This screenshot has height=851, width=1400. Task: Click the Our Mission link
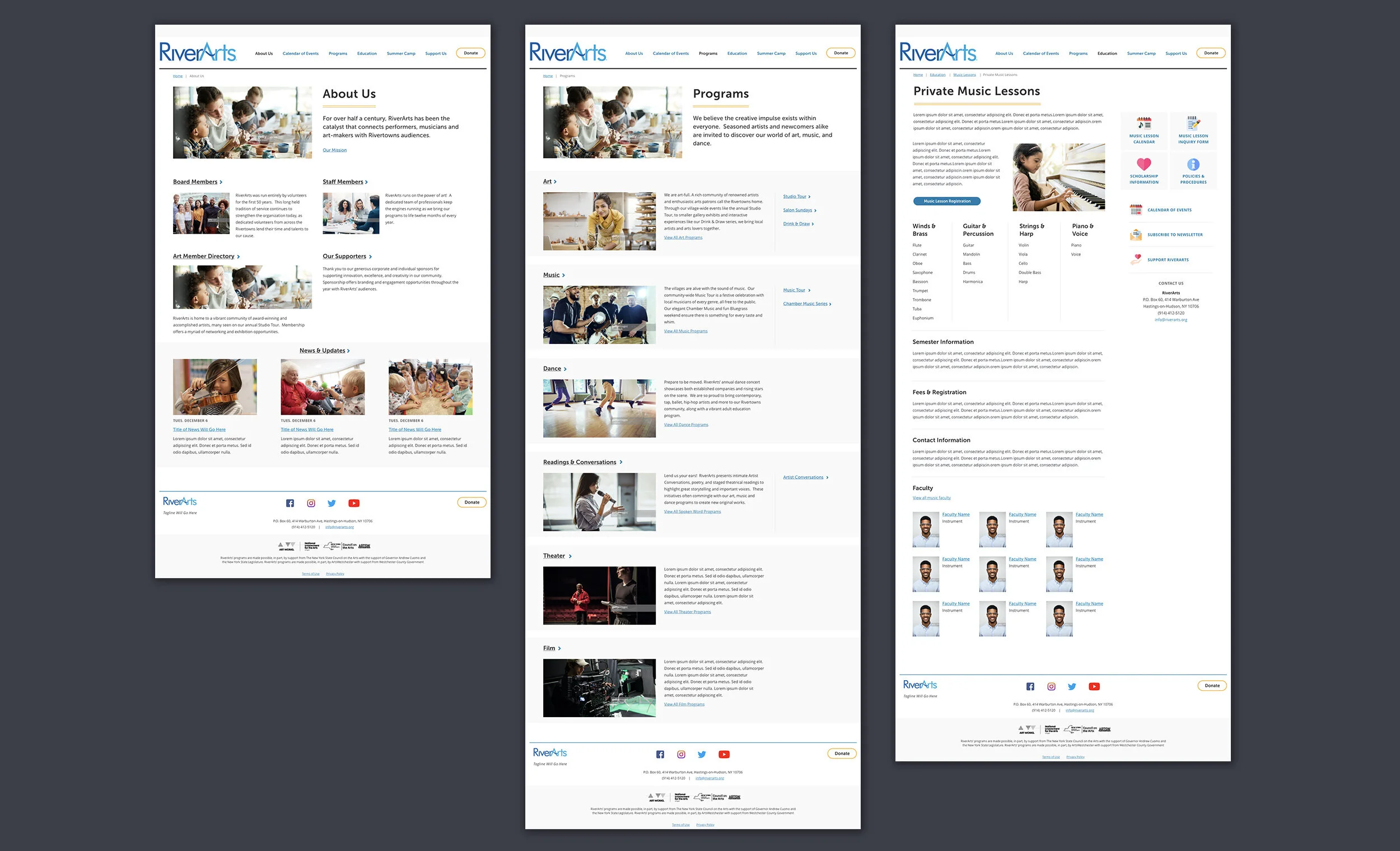334,150
